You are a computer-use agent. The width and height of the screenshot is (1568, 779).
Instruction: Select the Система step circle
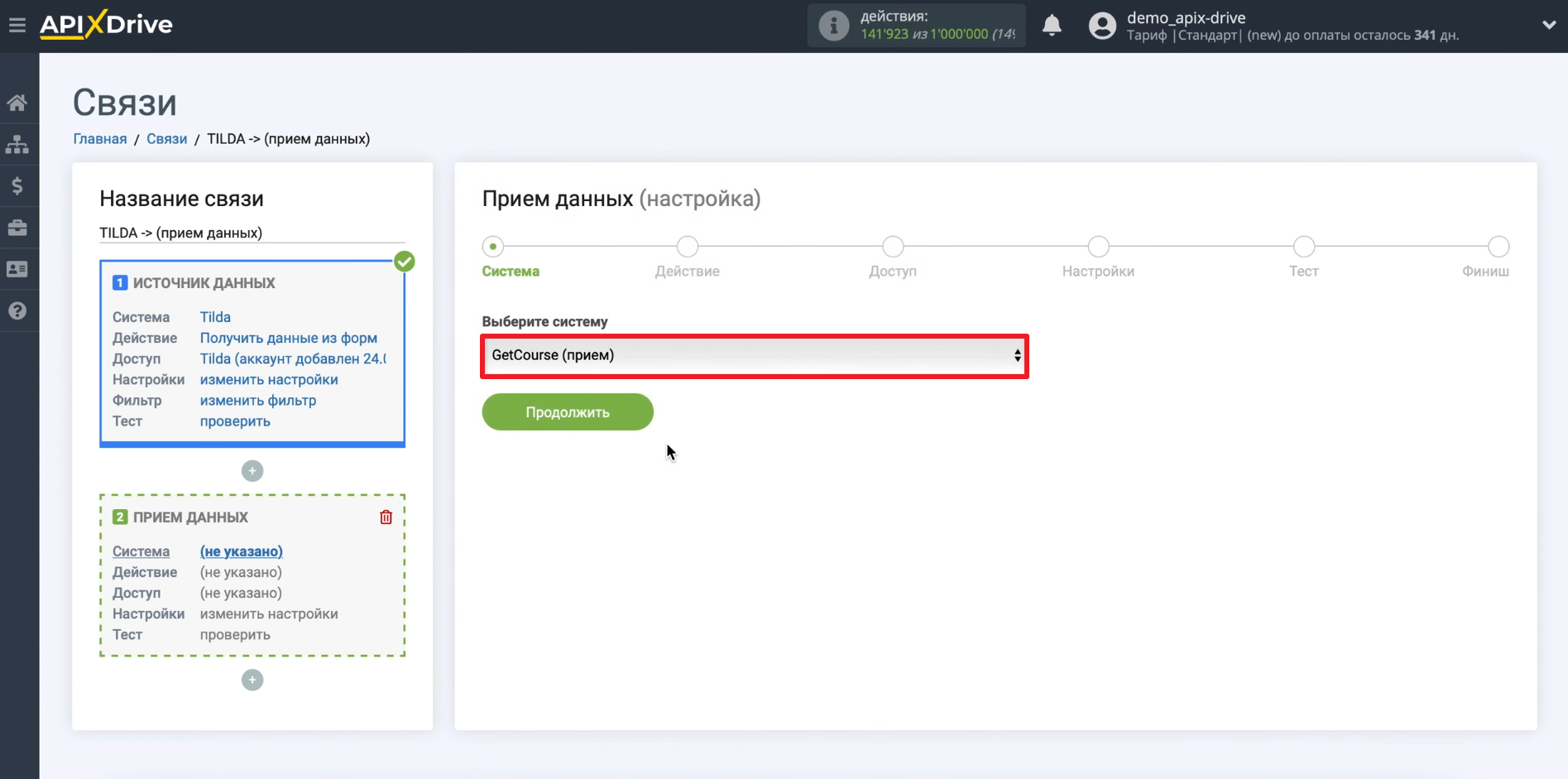coord(493,247)
